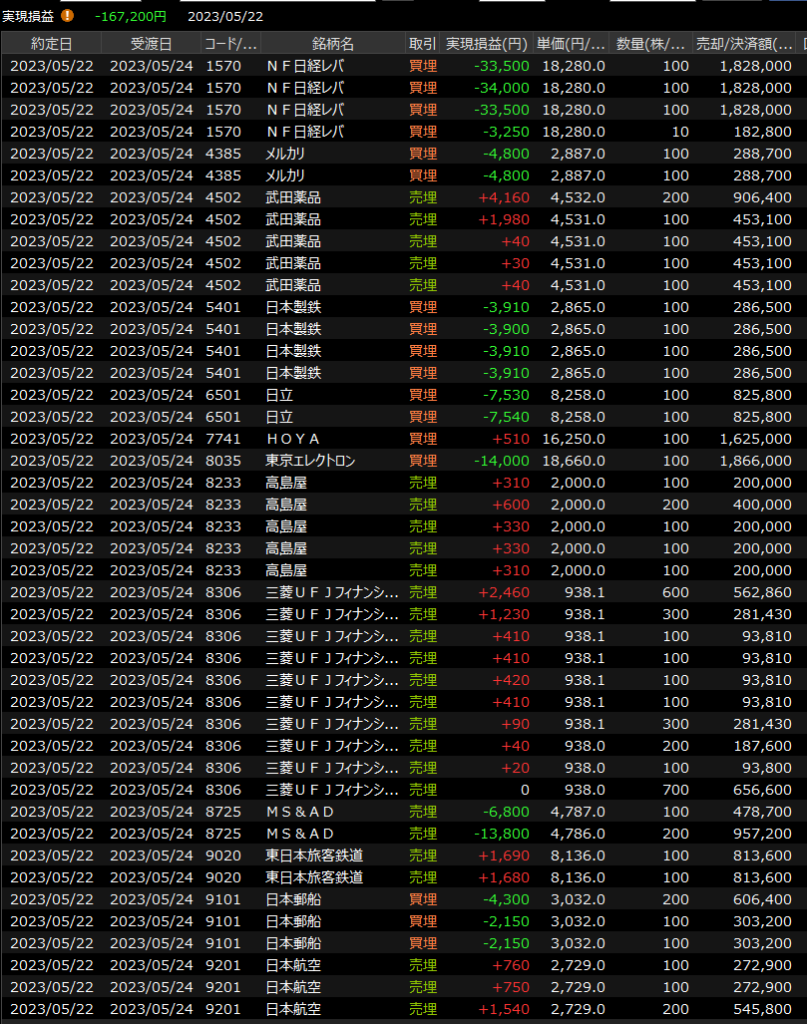Click the -13,800 ＭＳ＆ＡＤ loss cell
Viewport: 807px width, 1024px height.
pyautogui.click(x=503, y=834)
